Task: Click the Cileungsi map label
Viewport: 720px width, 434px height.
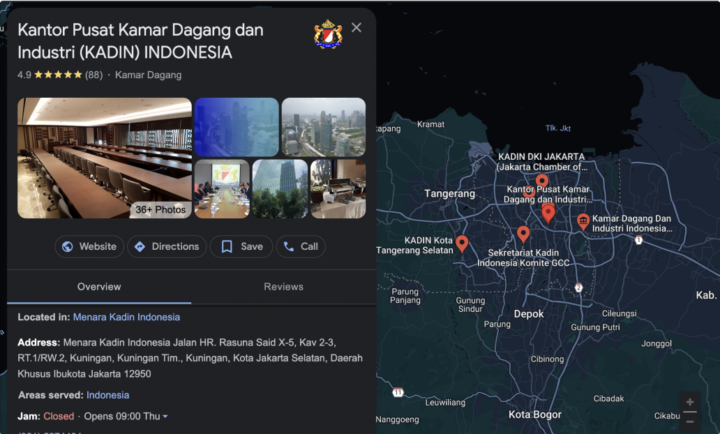Action: [619, 314]
